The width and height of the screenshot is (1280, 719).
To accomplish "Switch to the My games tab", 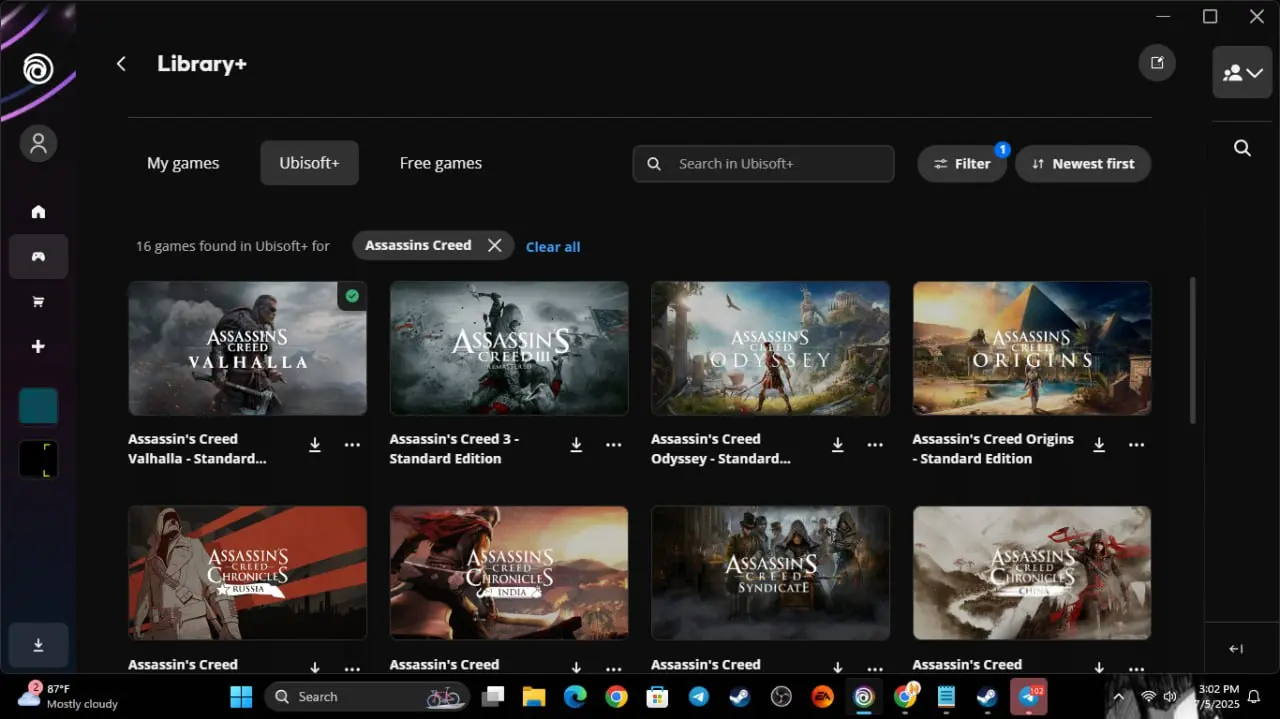I will click(183, 163).
